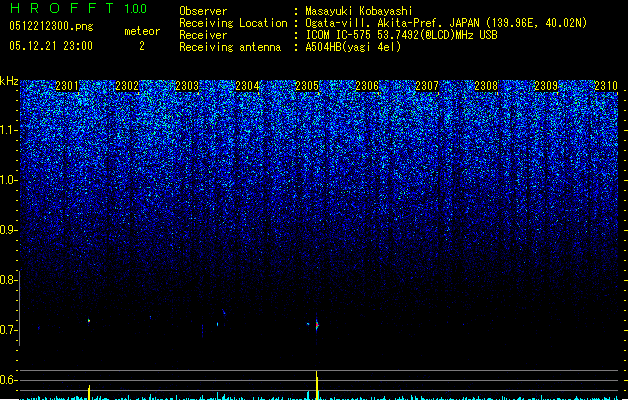Click the 0.6 kHz axis label
The height and width of the screenshot is (400, 629).
point(9,380)
